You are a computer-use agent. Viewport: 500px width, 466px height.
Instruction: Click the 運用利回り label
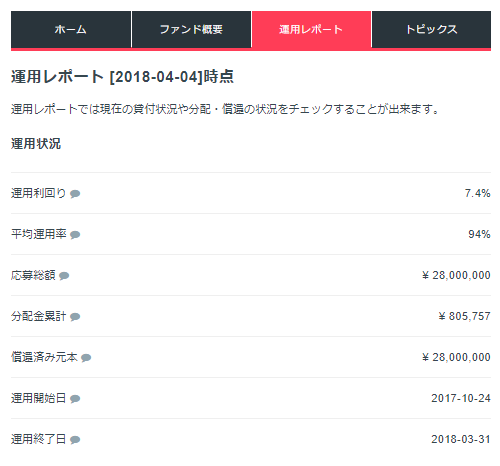(x=39, y=193)
